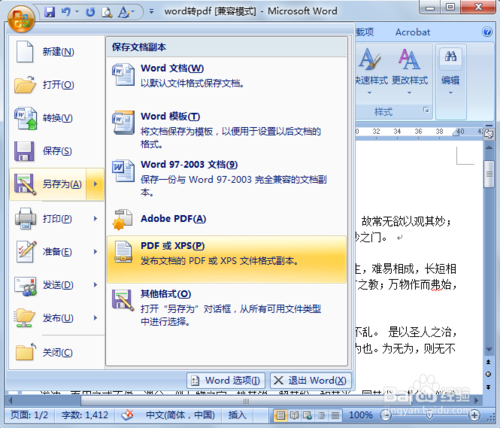Choose Word 模板 template save option
500x428 pixels.
(227, 130)
